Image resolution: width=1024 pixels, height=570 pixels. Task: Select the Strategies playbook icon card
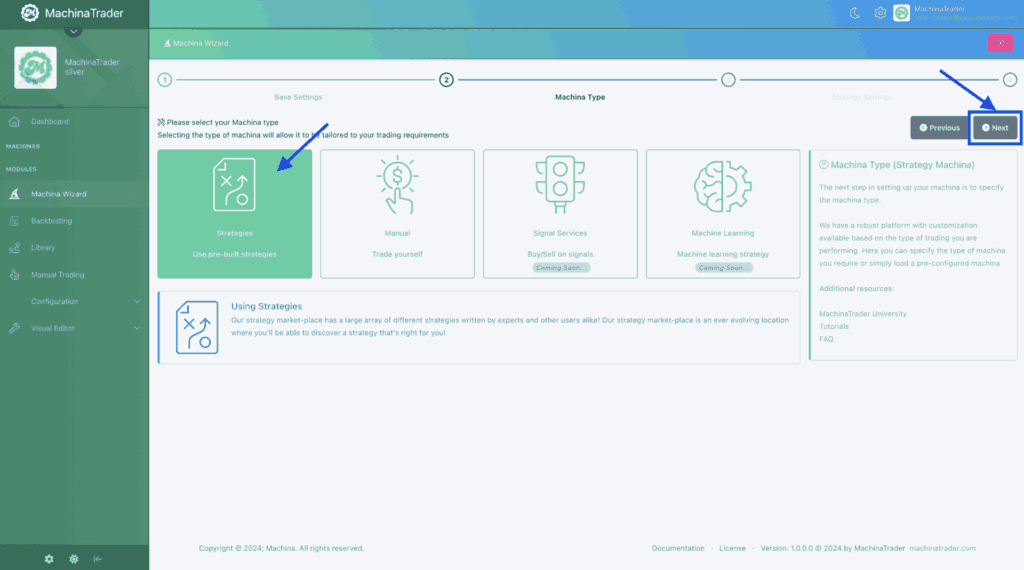tap(234, 185)
